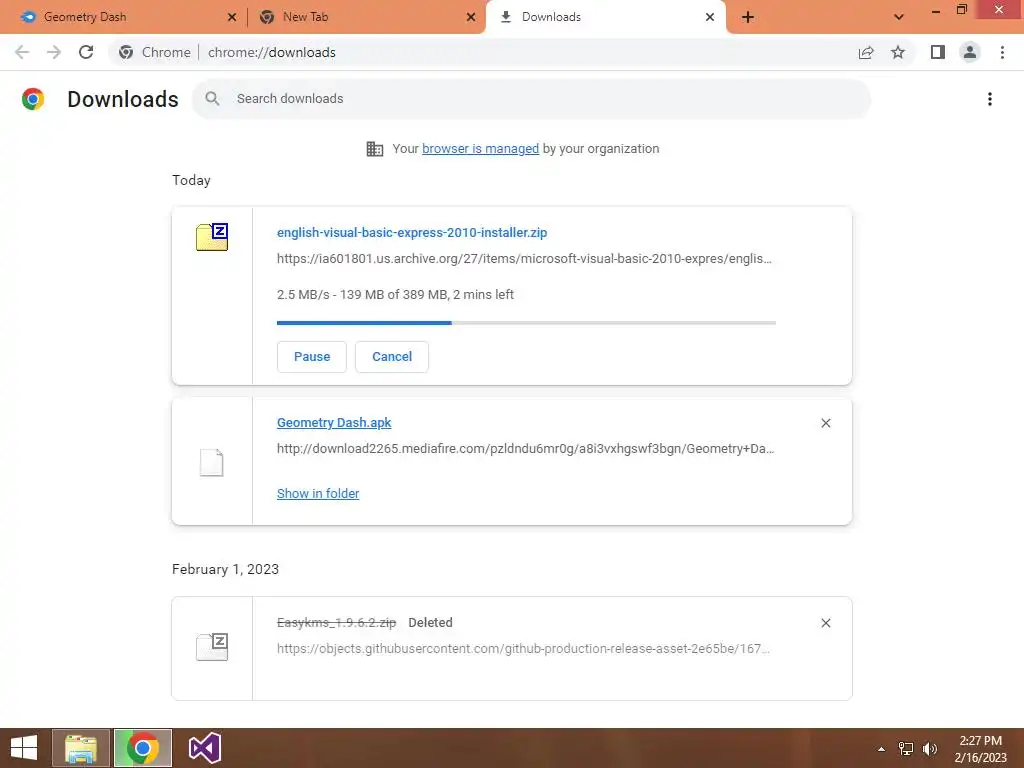The image size is (1024, 768).
Task: Open Chrome's main three-dot menu
Action: coord(1002,52)
